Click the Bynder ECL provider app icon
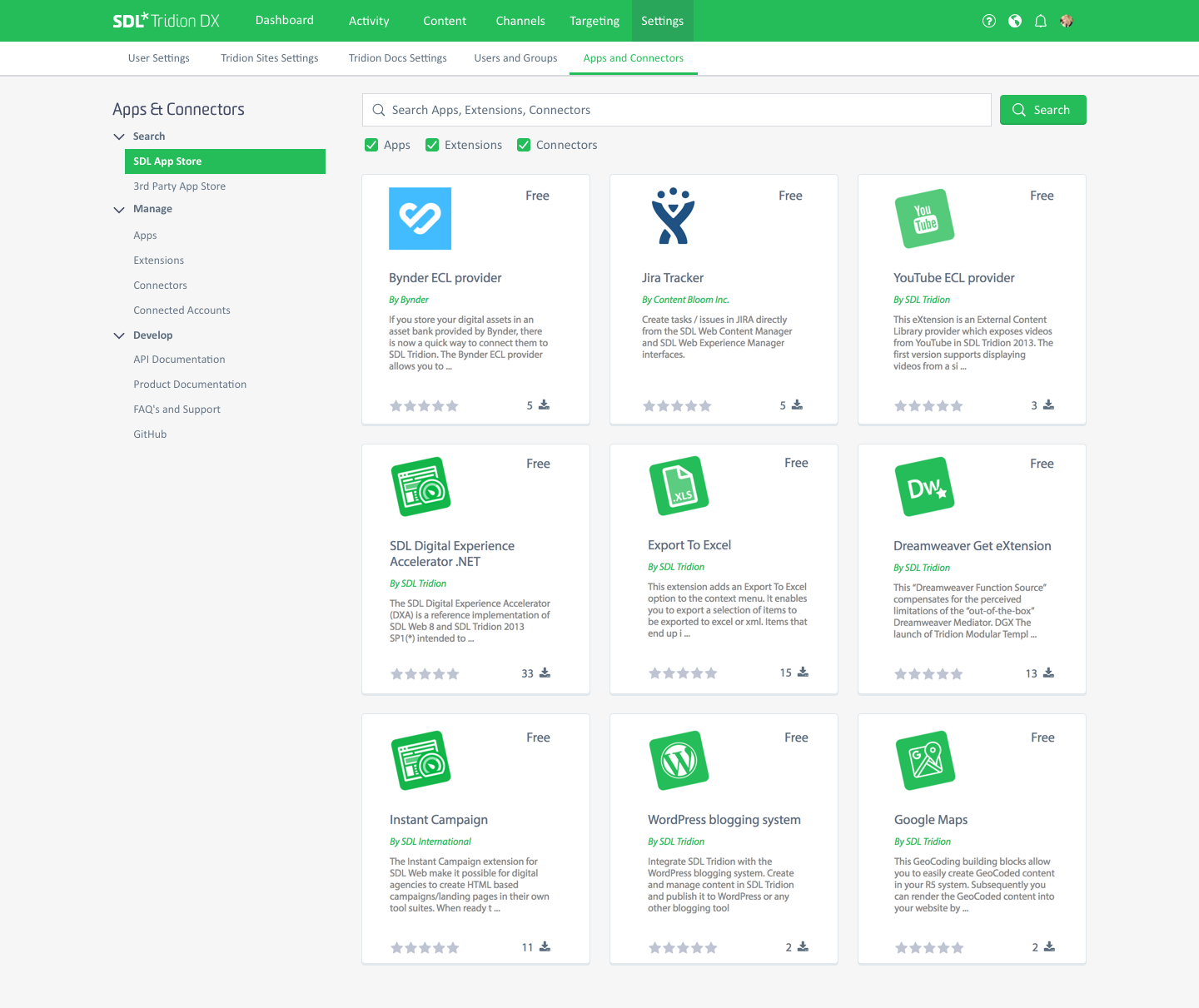1199x1008 pixels. 420,218
